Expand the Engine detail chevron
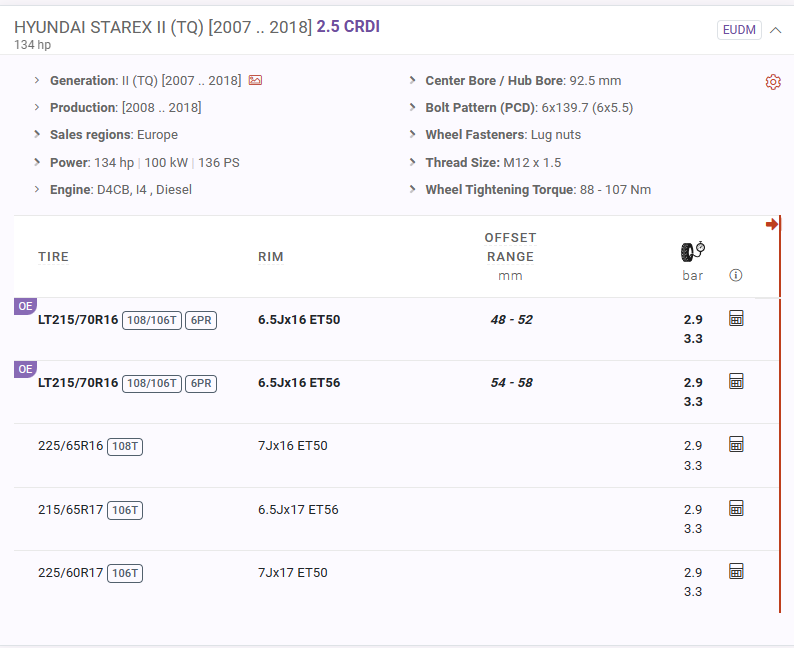794x648 pixels. coord(37,189)
